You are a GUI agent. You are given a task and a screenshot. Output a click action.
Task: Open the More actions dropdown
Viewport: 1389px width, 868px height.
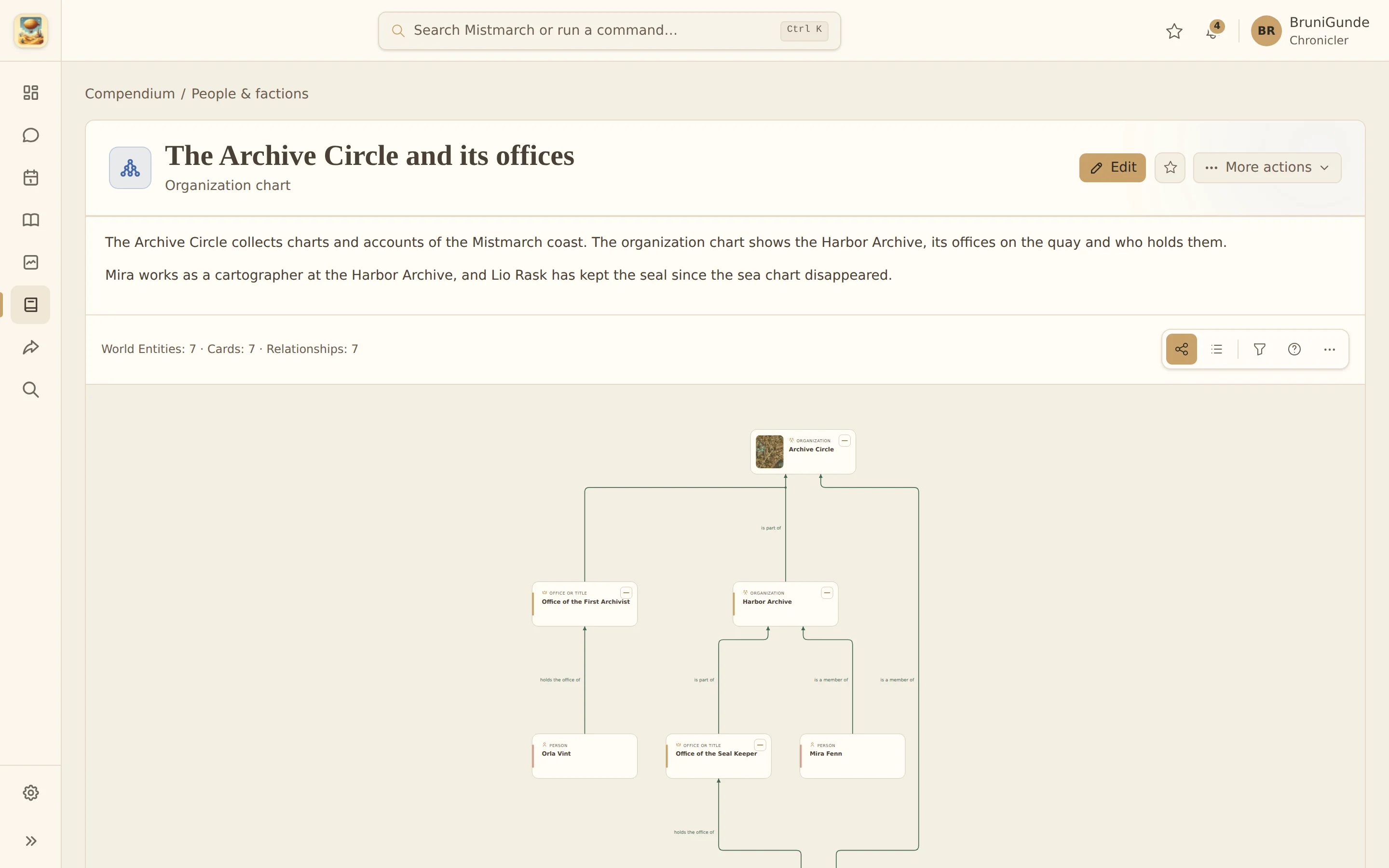pos(1267,168)
